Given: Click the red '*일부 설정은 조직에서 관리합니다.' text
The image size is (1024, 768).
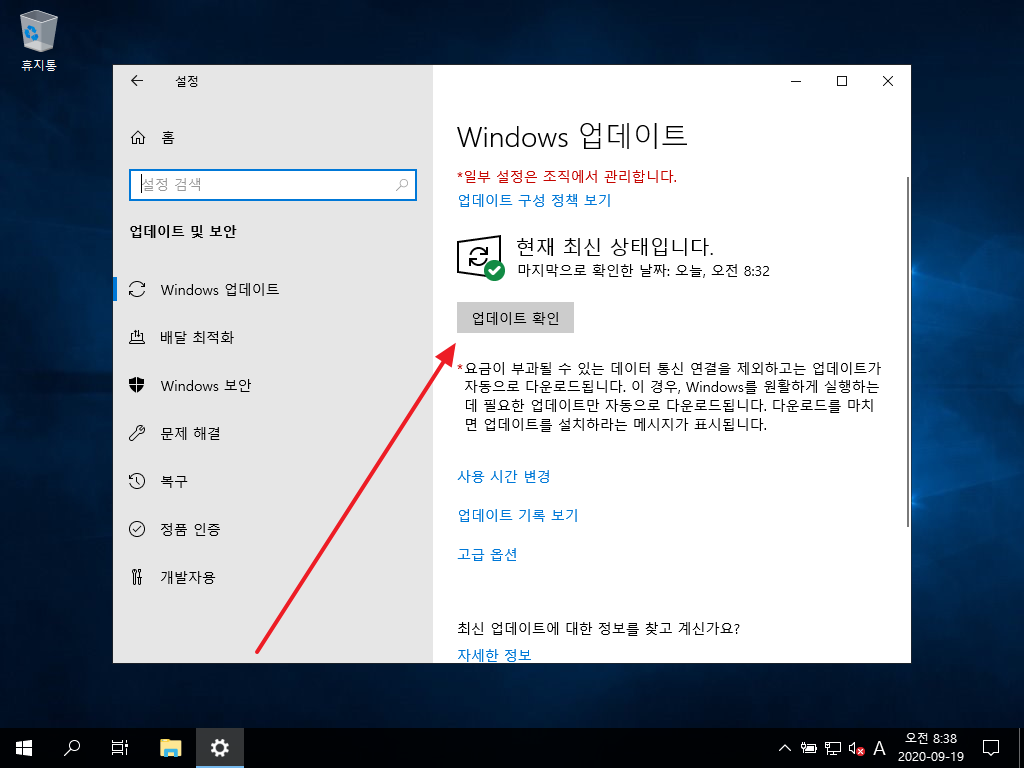Looking at the screenshot, I should pos(567,176).
